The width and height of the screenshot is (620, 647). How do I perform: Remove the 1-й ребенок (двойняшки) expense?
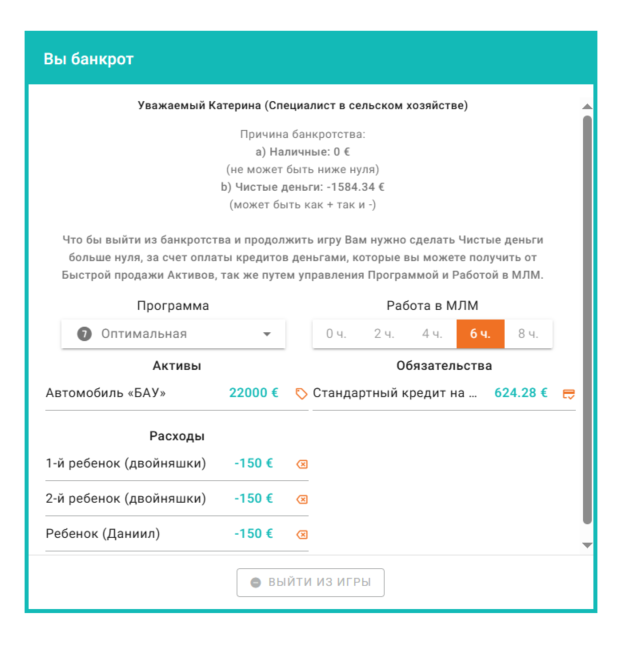click(302, 464)
